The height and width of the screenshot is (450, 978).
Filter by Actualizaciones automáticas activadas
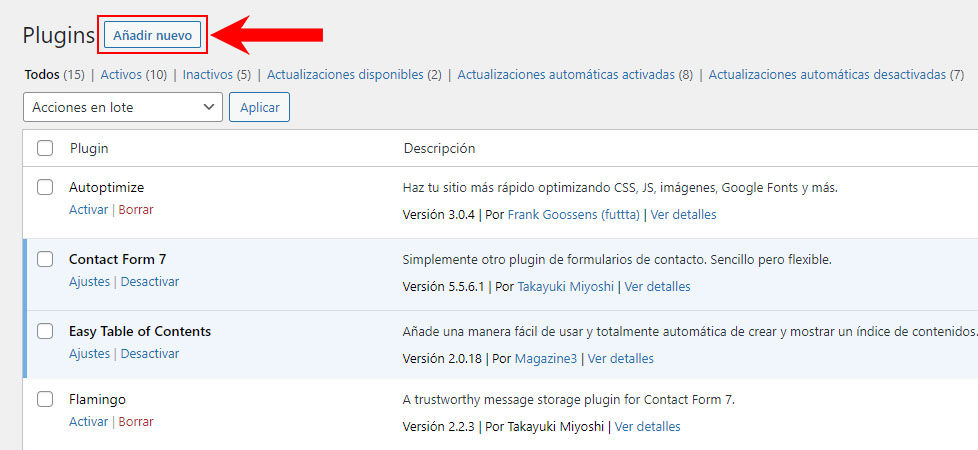pos(566,75)
